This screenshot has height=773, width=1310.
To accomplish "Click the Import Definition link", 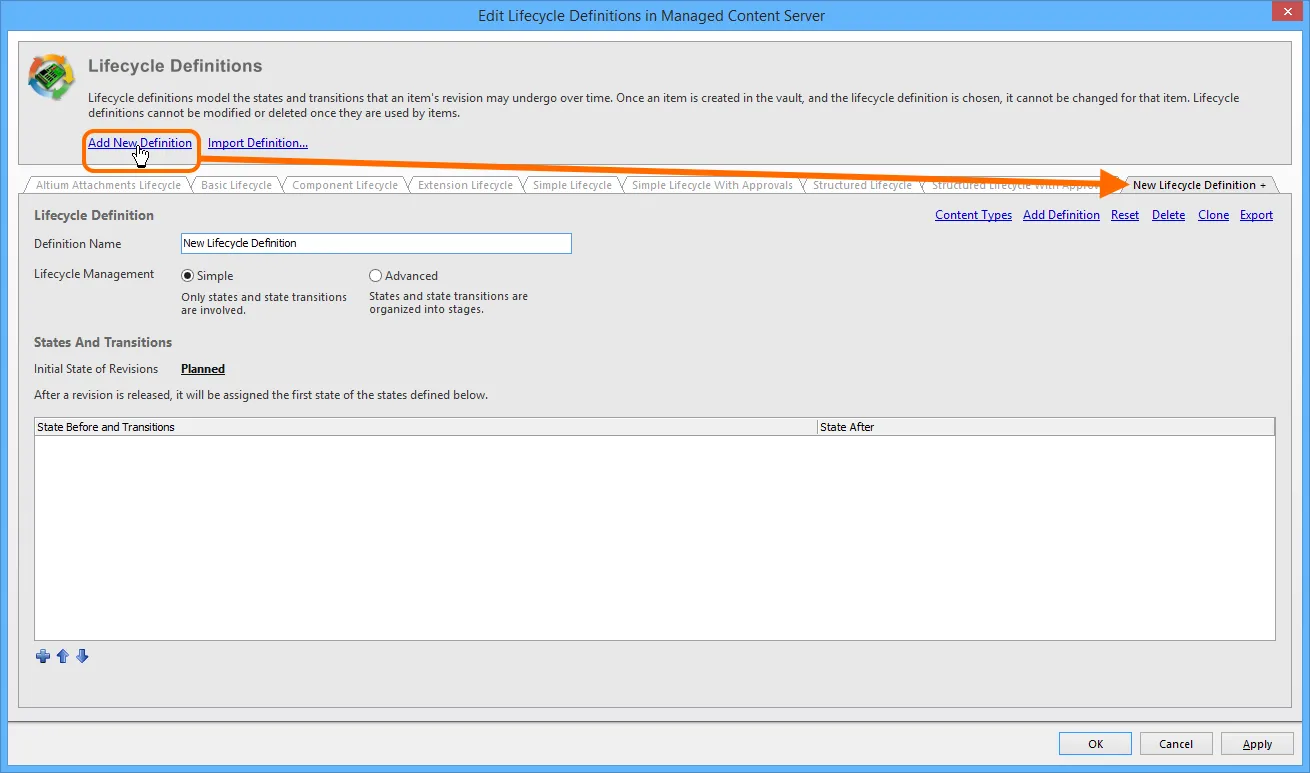I will (258, 143).
